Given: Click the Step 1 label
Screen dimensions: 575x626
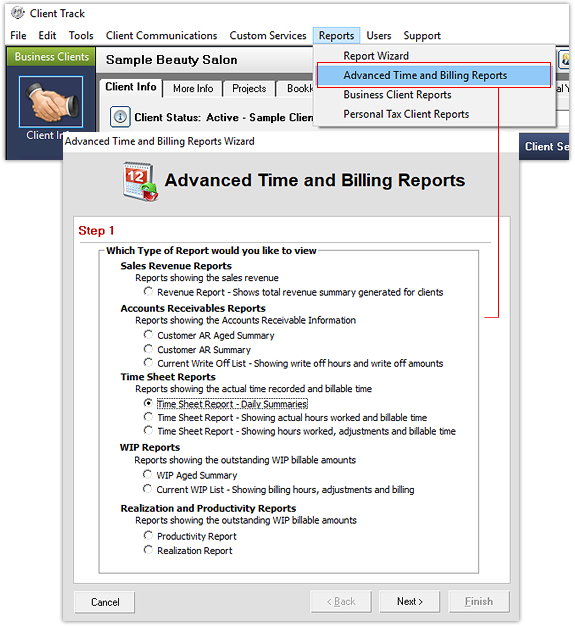Looking at the screenshot, I should 96,230.
